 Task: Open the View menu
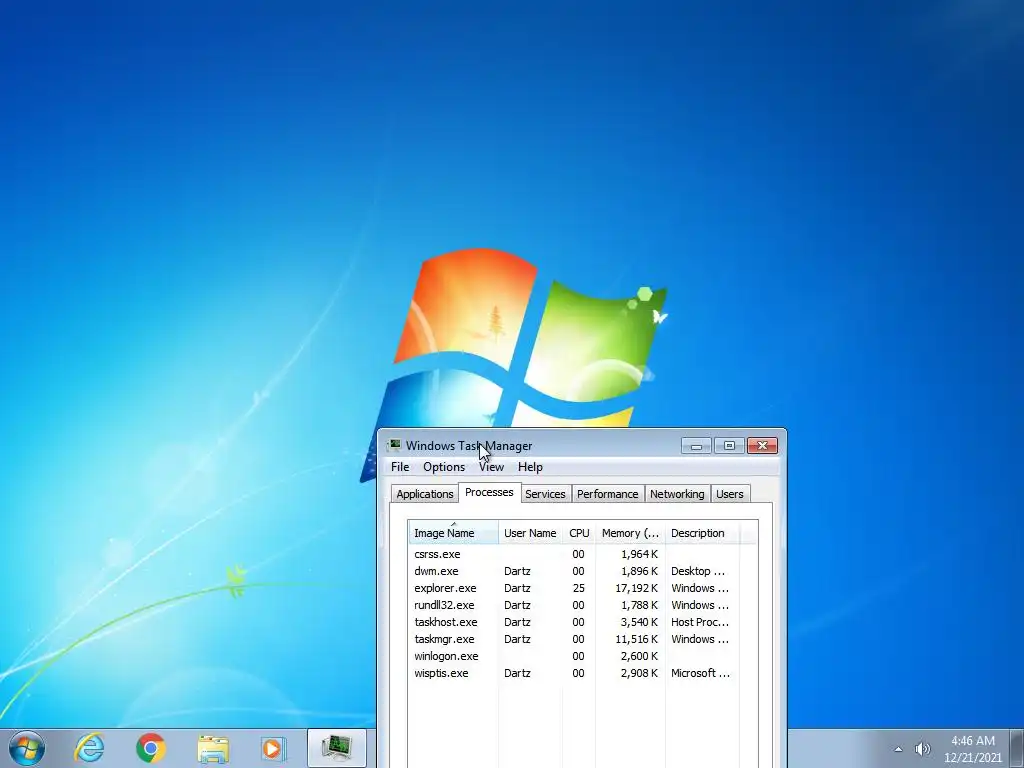[x=491, y=467]
